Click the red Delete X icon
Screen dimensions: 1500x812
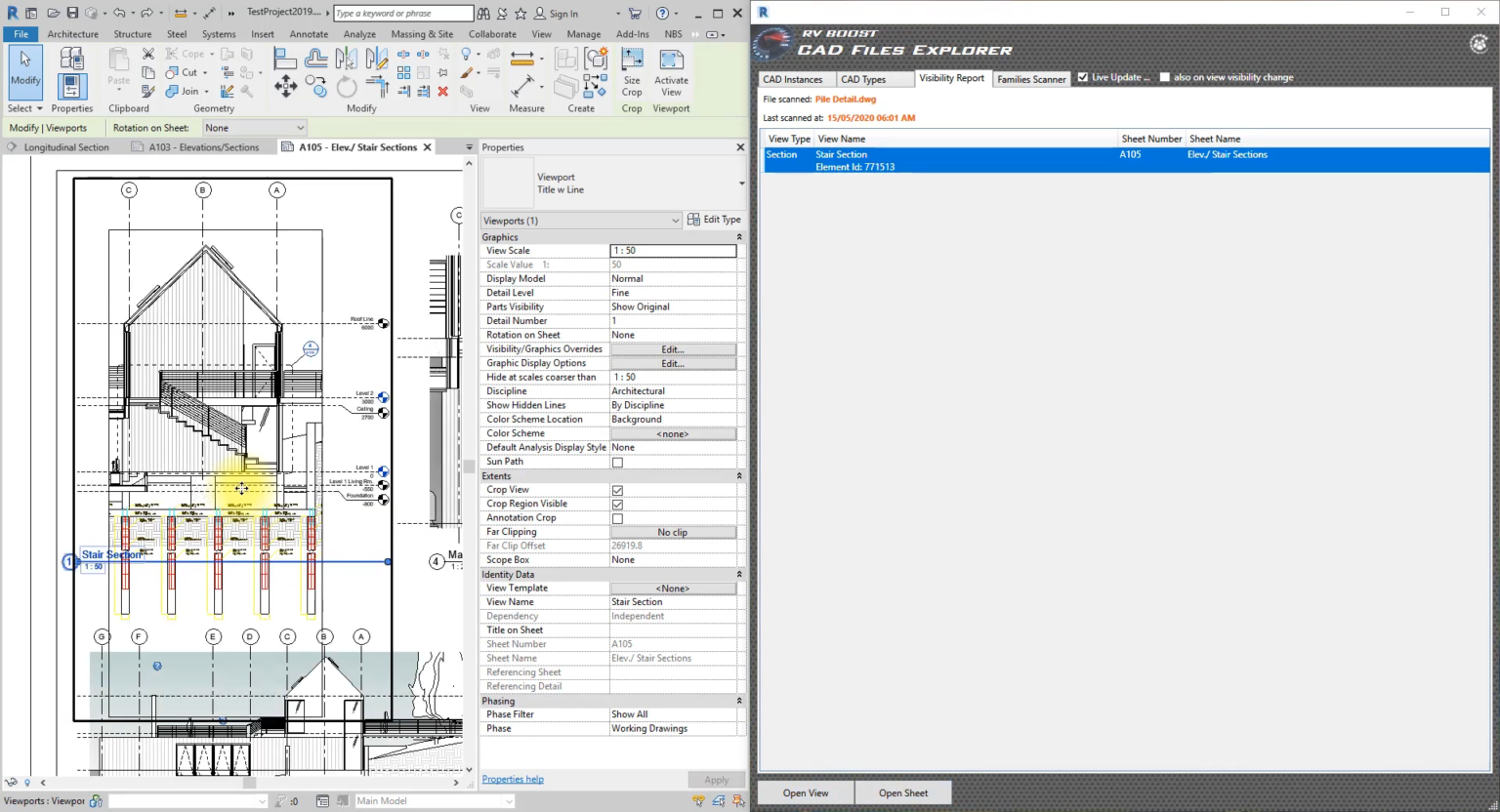pyautogui.click(x=443, y=91)
